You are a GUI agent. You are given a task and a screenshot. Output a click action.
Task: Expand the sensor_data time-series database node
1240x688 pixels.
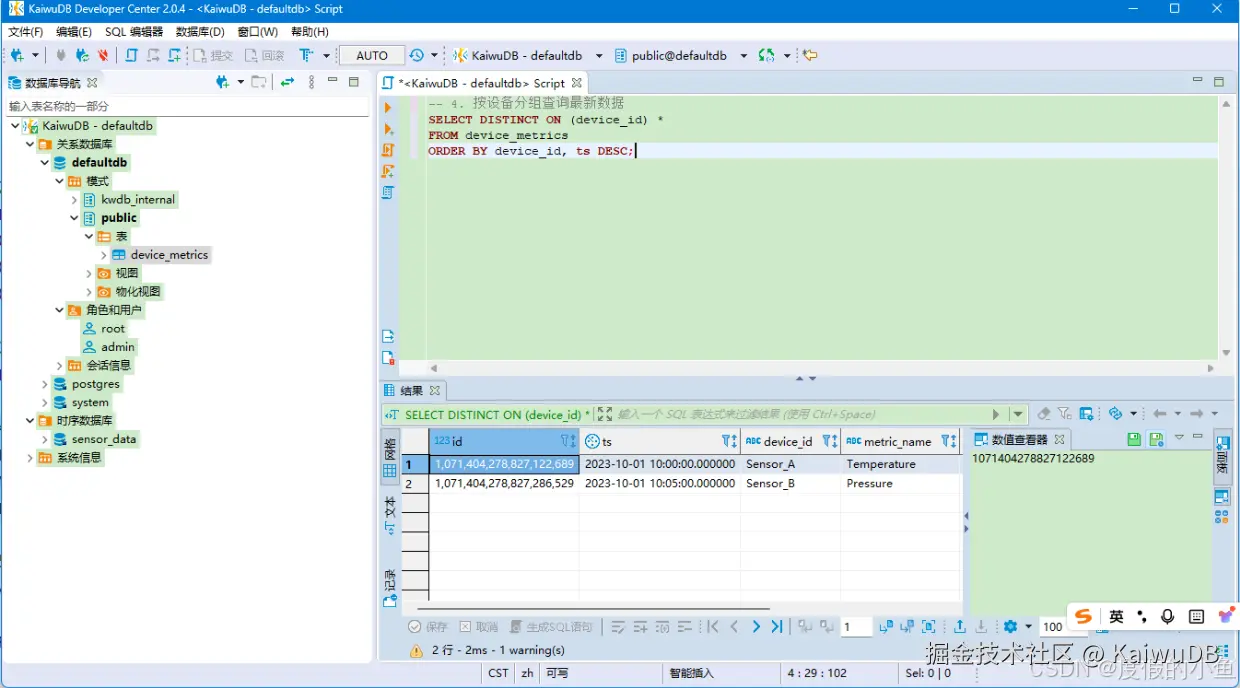tap(45, 439)
